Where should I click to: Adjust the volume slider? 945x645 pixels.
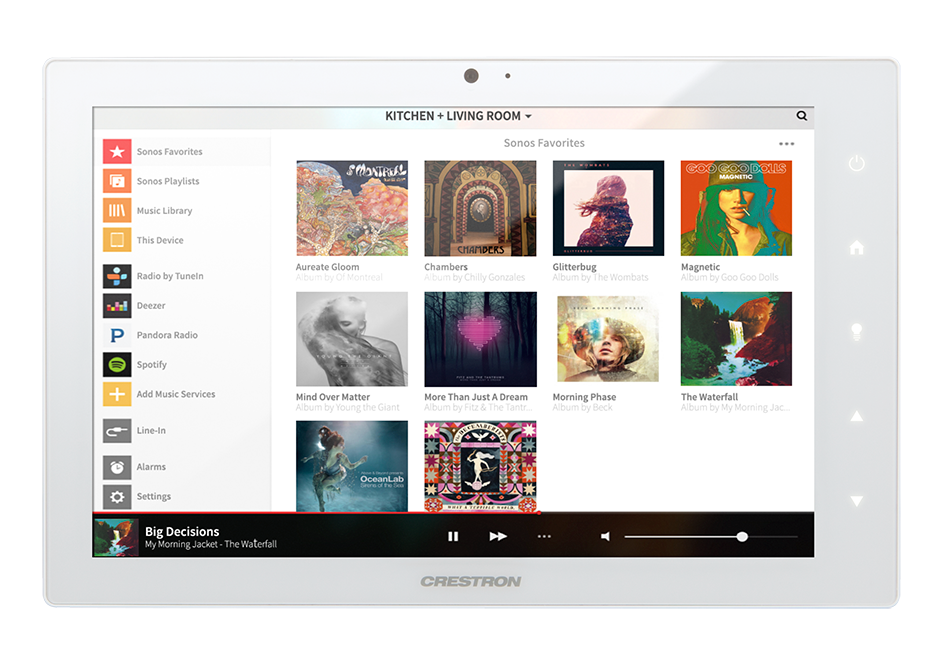(711, 536)
